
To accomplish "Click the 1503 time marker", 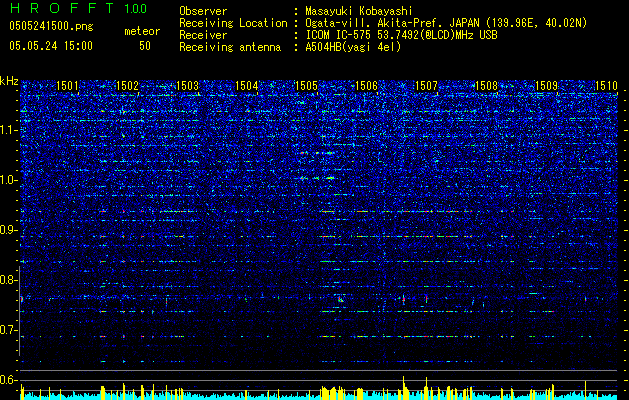I will 187,85.
